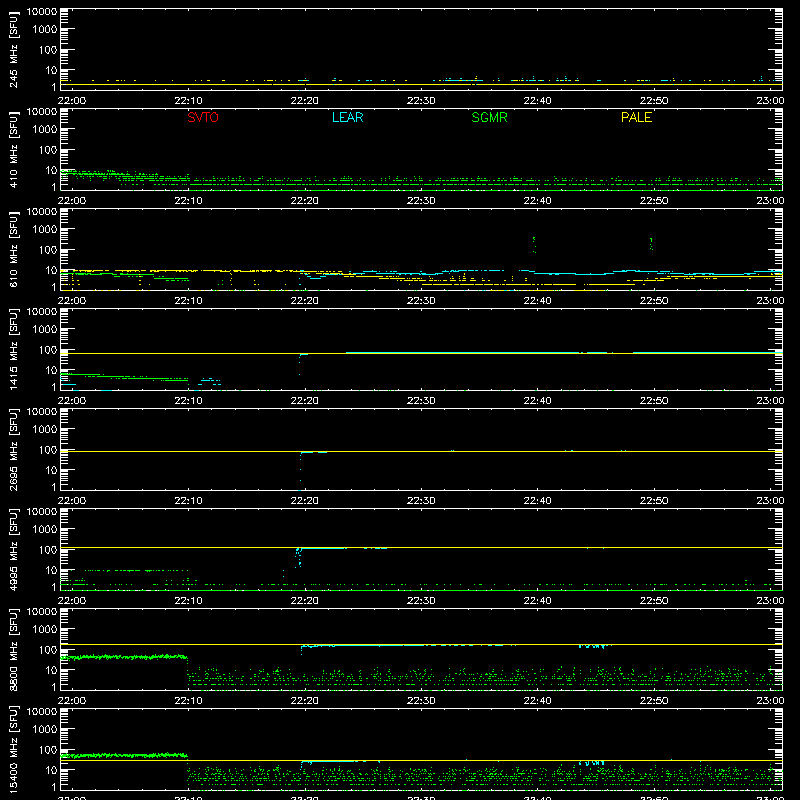Select the '410 MHz [SFU]' axis title

coord(13,149)
